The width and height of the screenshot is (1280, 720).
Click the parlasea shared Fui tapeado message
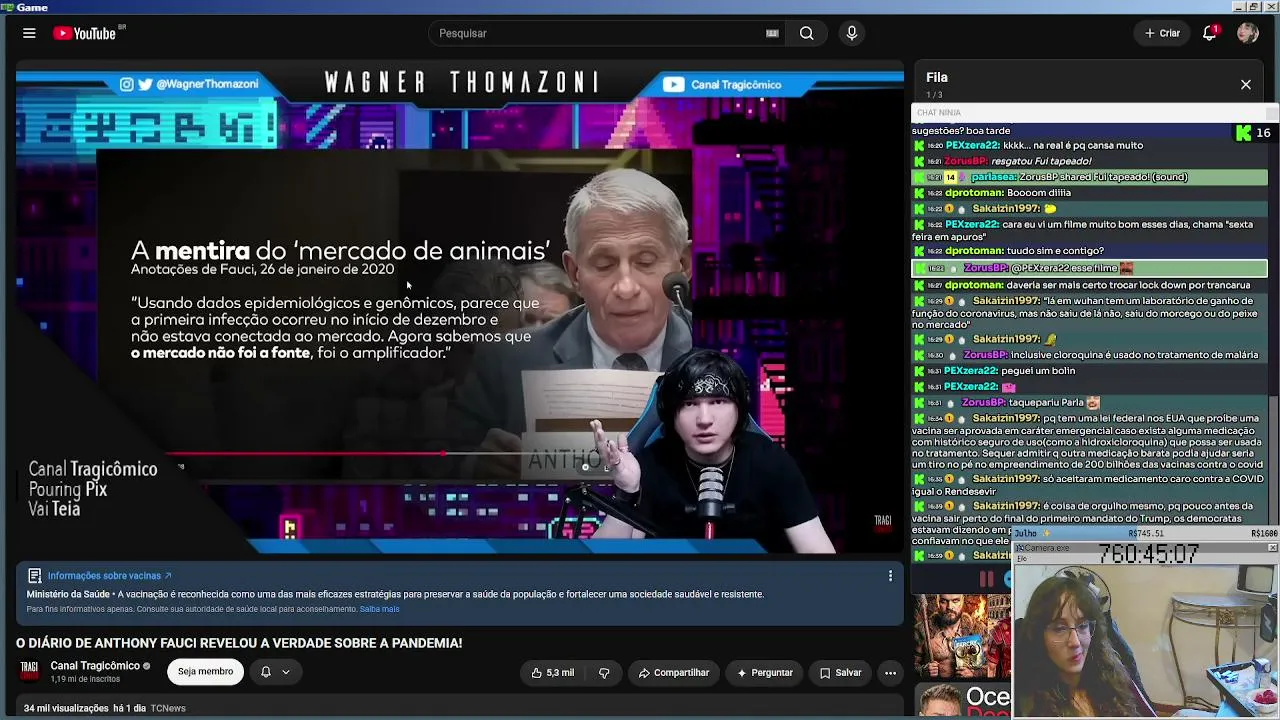[x=1089, y=177]
